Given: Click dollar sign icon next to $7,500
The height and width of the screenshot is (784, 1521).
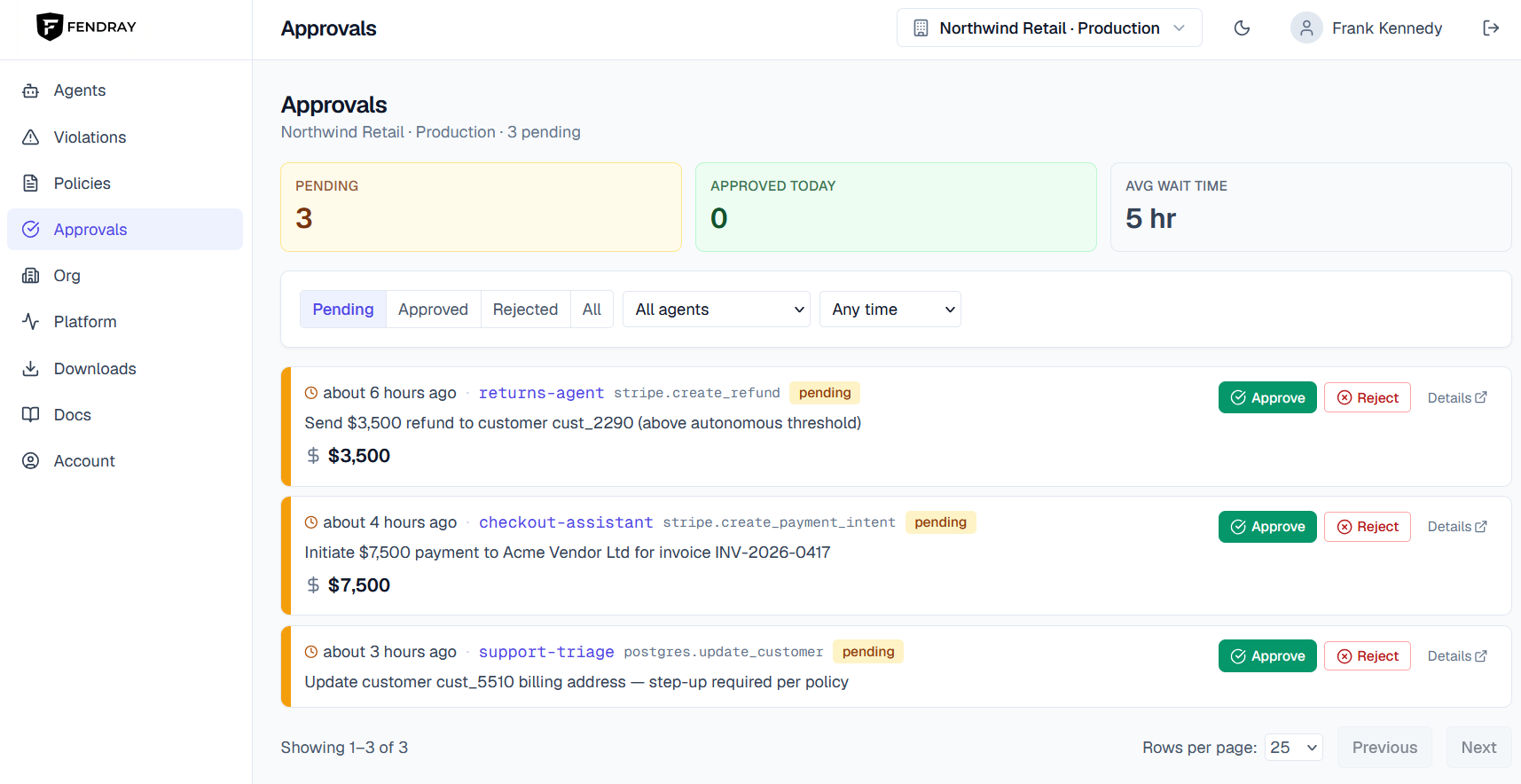Looking at the screenshot, I should 313,585.
